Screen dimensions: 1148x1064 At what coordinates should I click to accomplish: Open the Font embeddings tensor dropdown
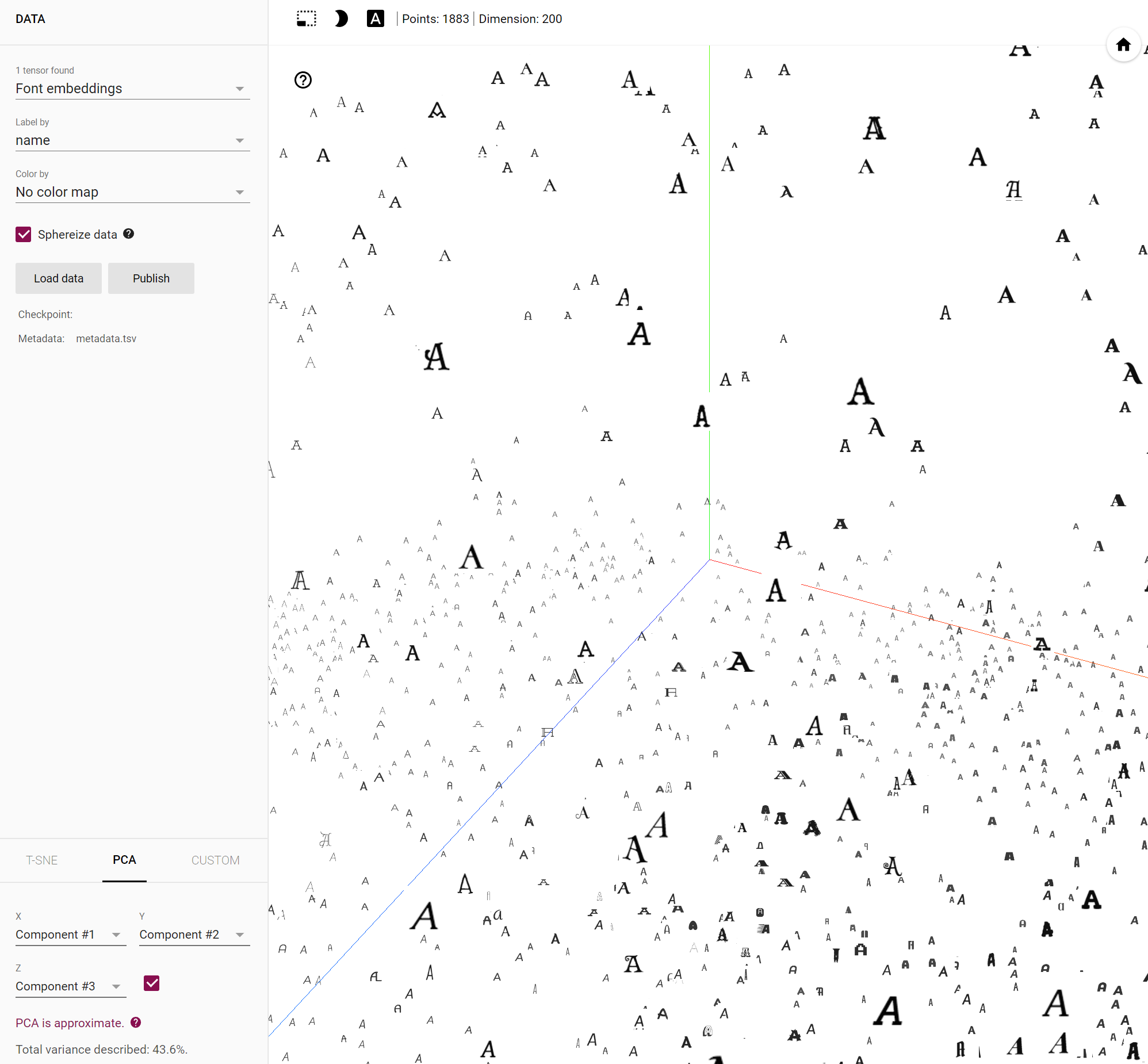[x=132, y=89]
